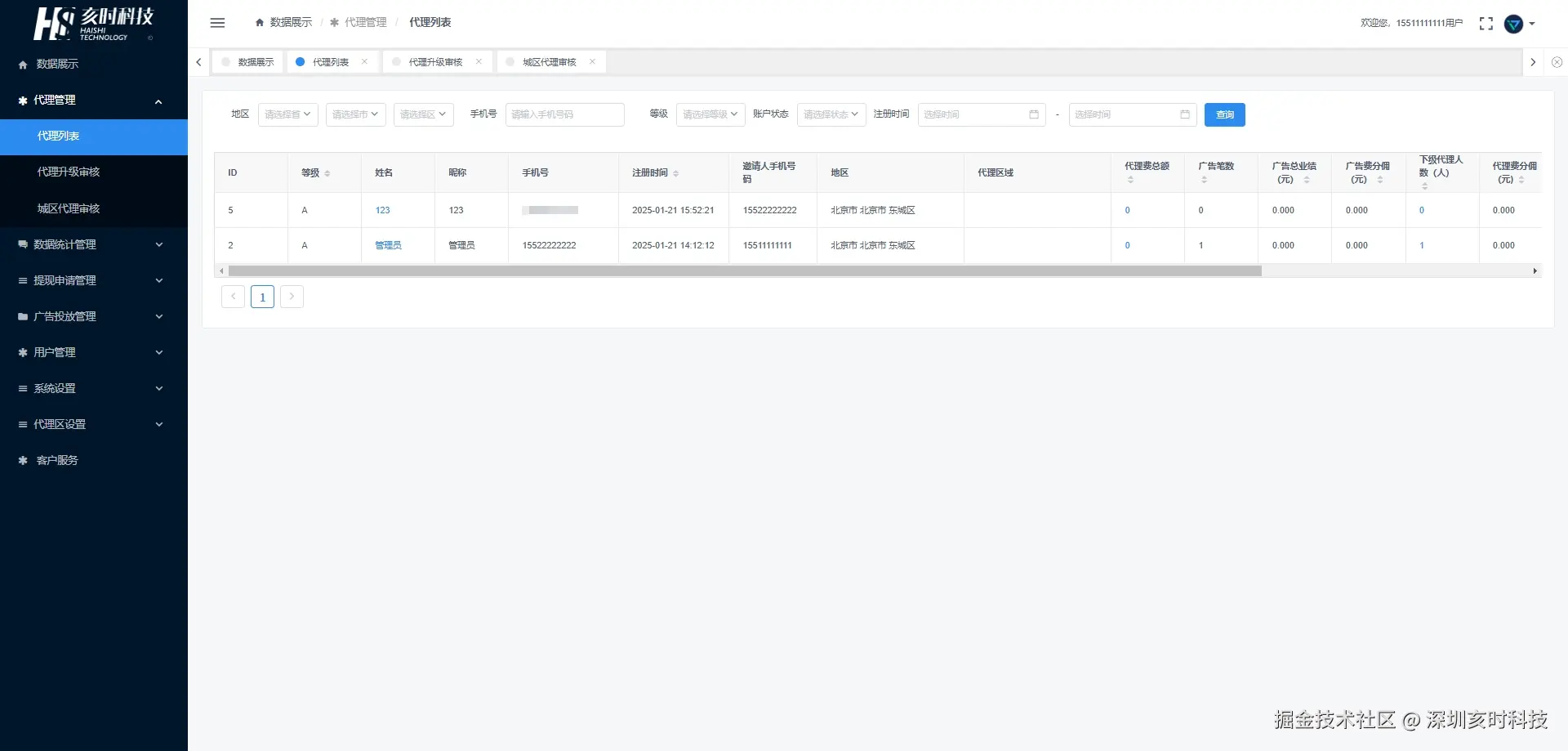Select 代理列表 in the sidebar
The image size is (1568, 751).
pyautogui.click(x=94, y=136)
